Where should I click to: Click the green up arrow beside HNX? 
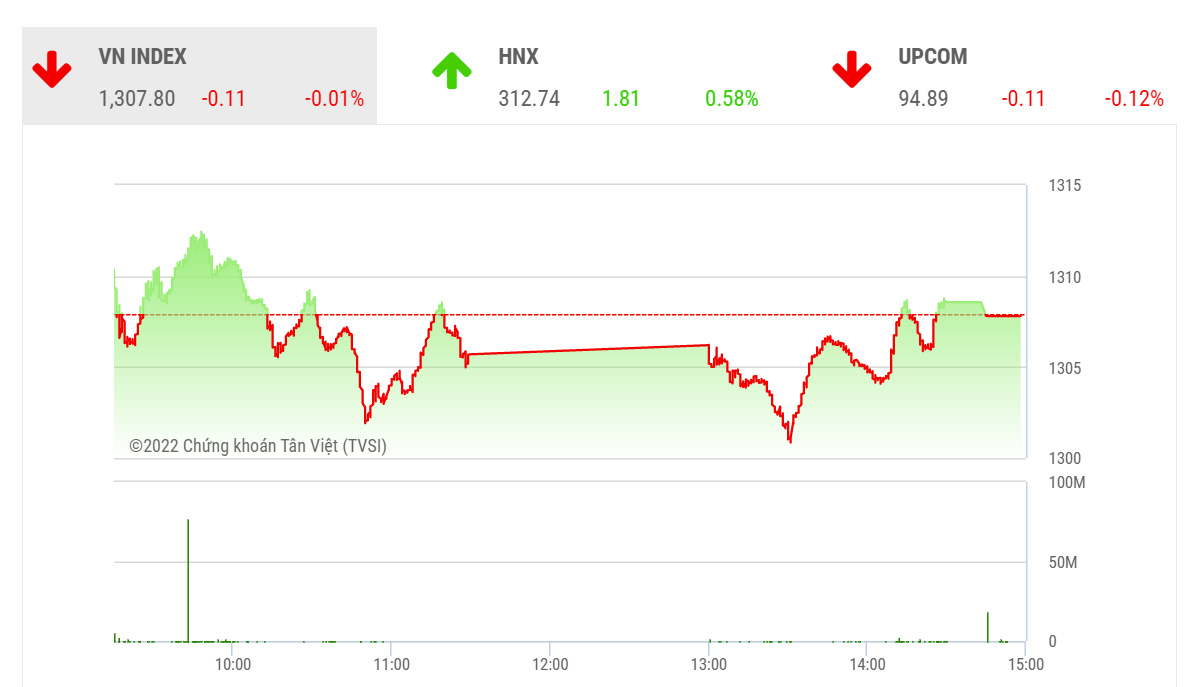pyautogui.click(x=452, y=71)
